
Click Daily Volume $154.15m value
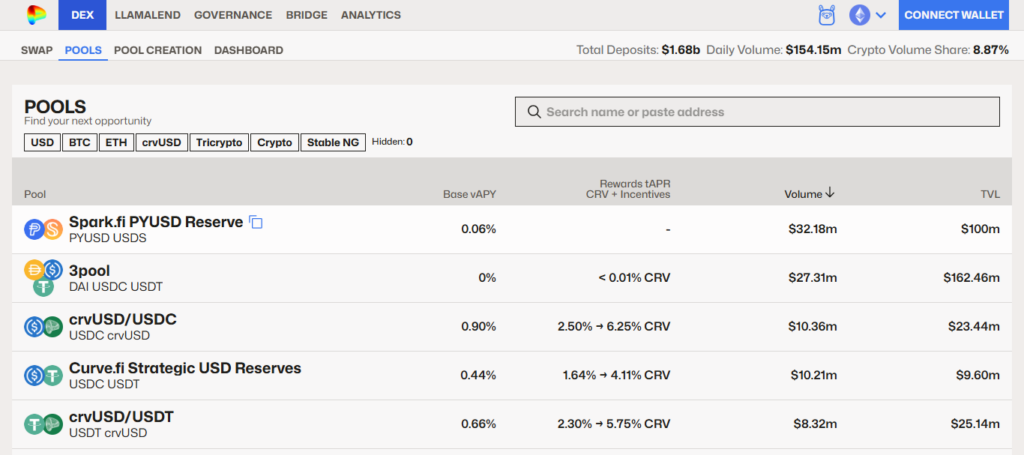[814, 50]
